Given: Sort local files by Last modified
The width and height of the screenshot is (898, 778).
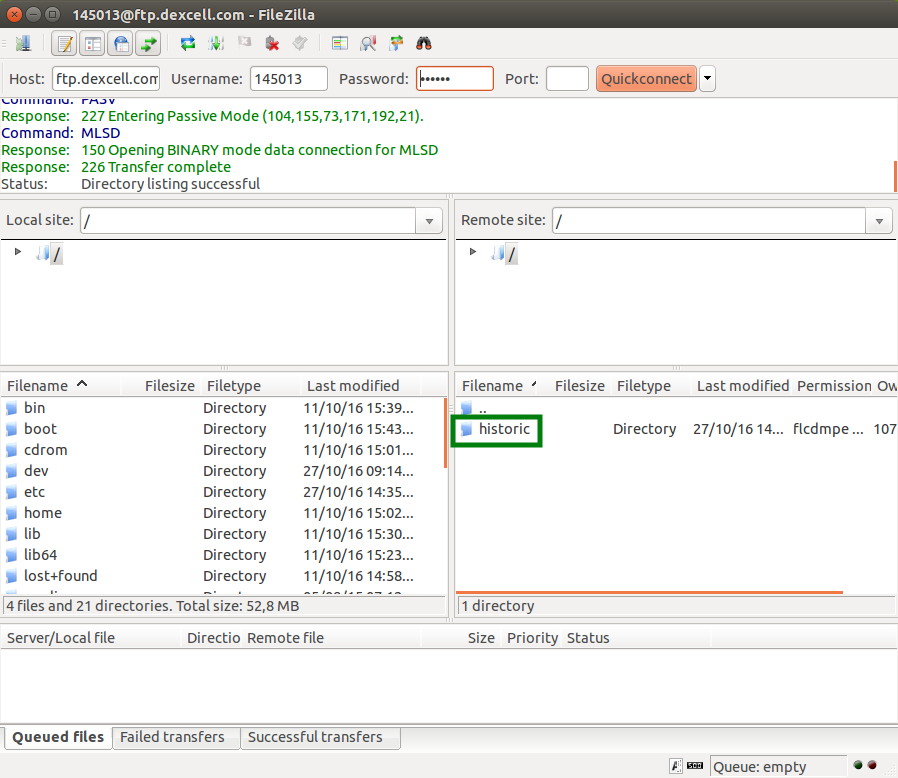Looking at the screenshot, I should (x=360, y=386).
